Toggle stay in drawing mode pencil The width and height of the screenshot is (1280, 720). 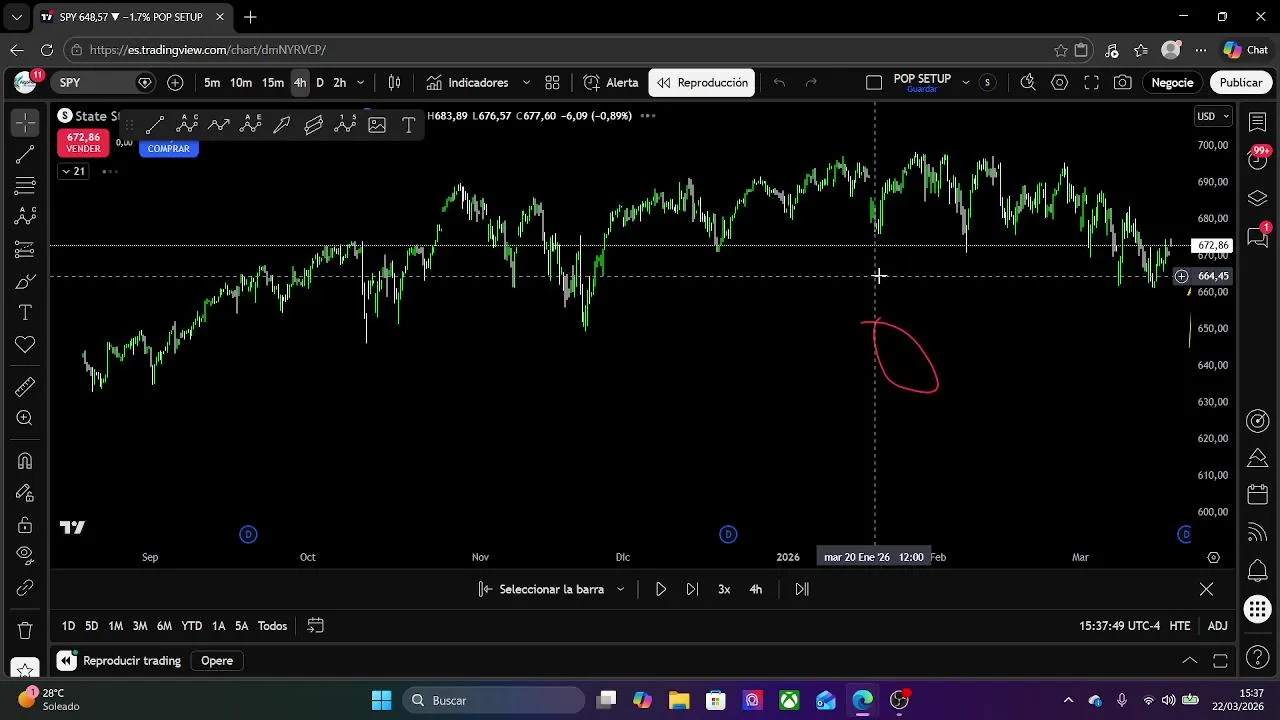25,493
